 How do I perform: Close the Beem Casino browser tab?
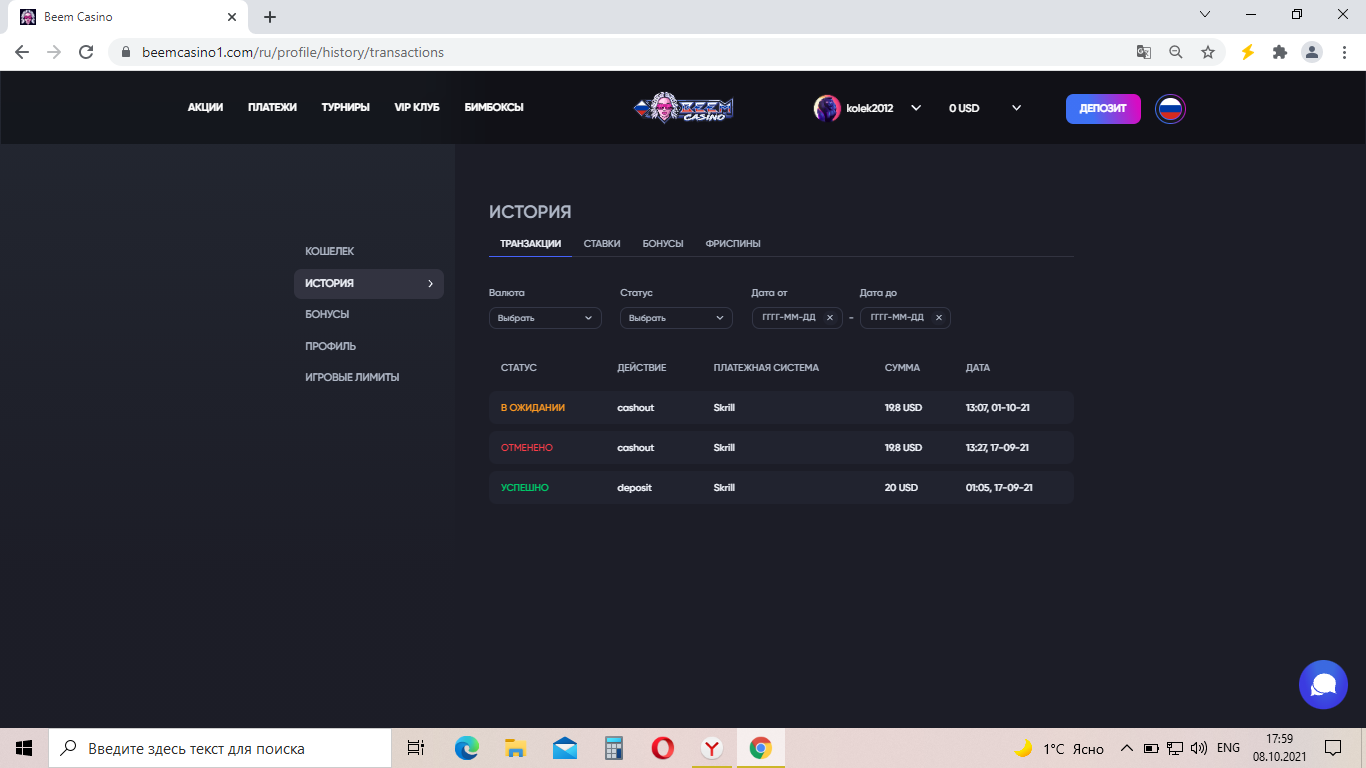point(232,17)
